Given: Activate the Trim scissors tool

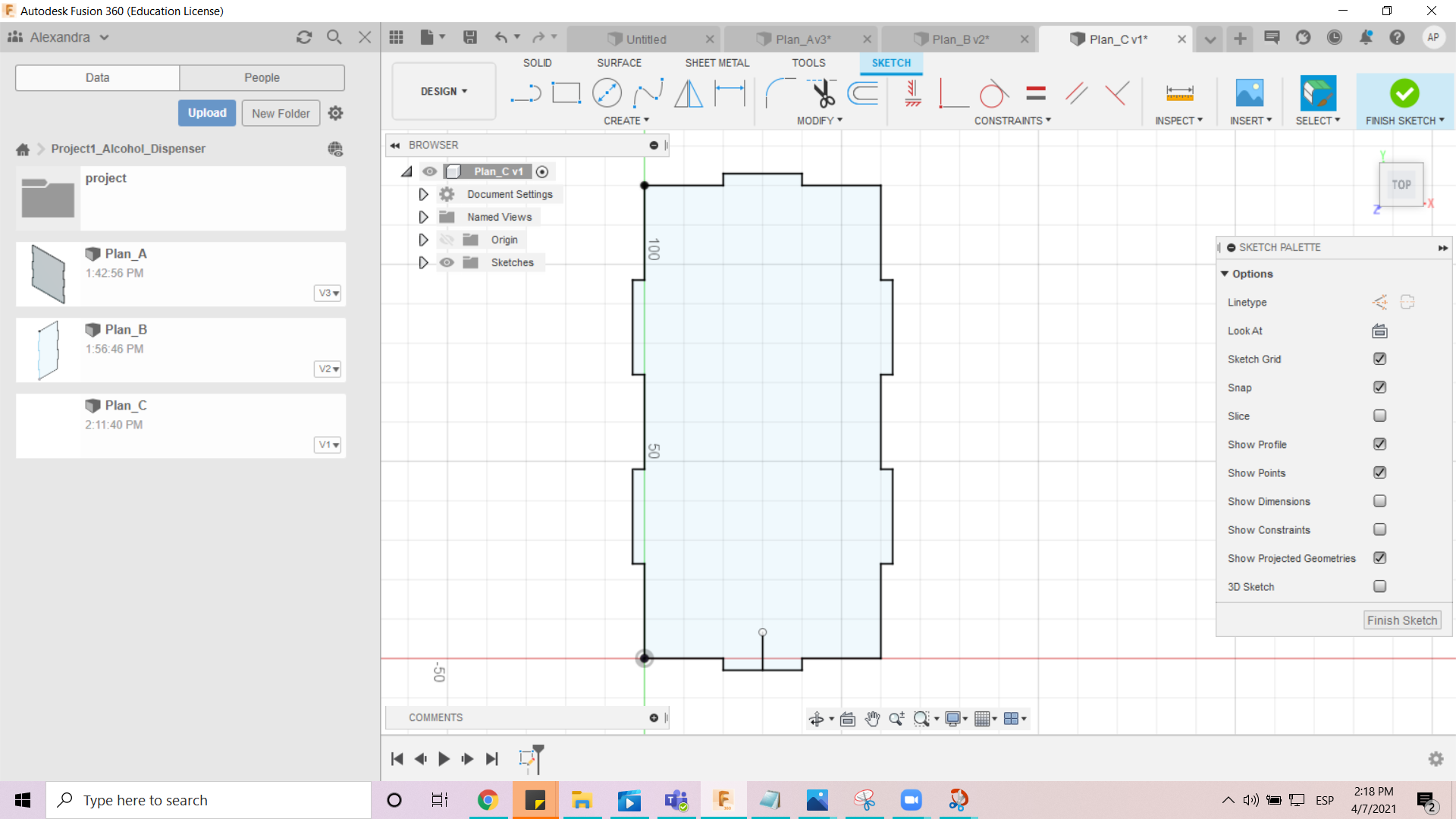Looking at the screenshot, I should pos(822,93).
